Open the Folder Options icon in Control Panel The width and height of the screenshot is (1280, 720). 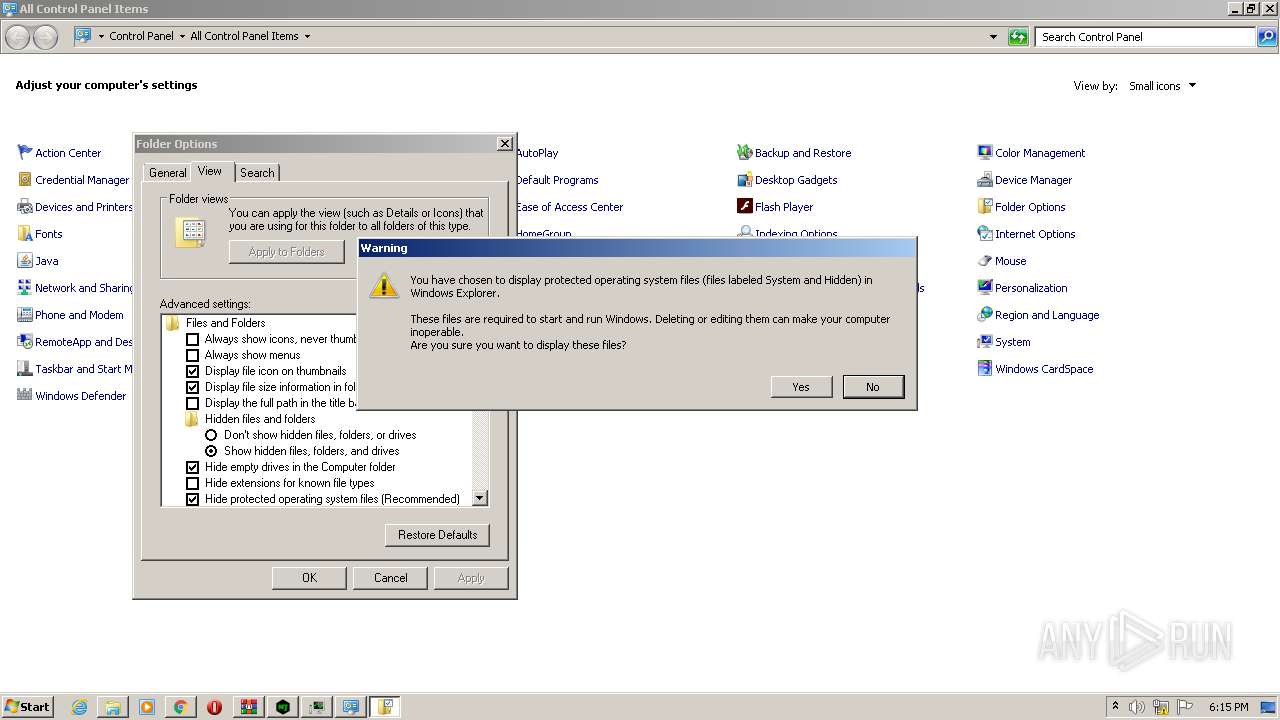(985, 206)
